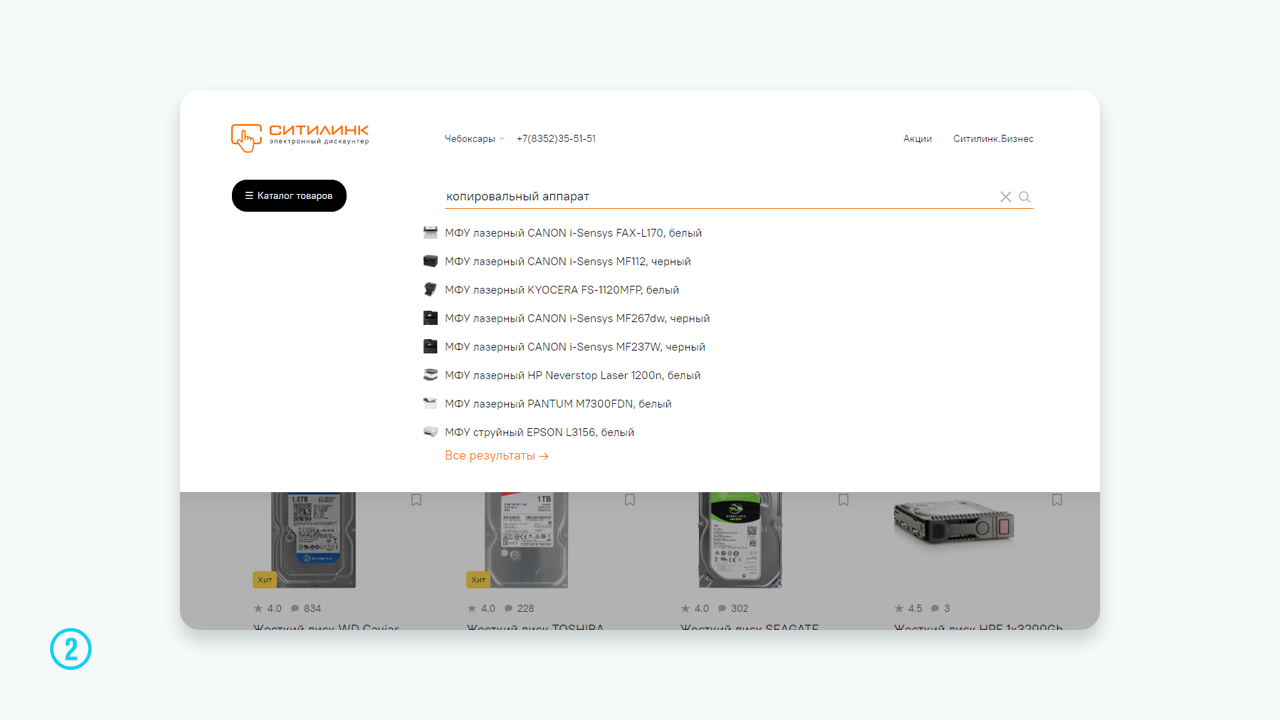Image resolution: width=1280 pixels, height=720 pixels.
Task: Click the Хит badge on the WD drive
Action: point(265,580)
